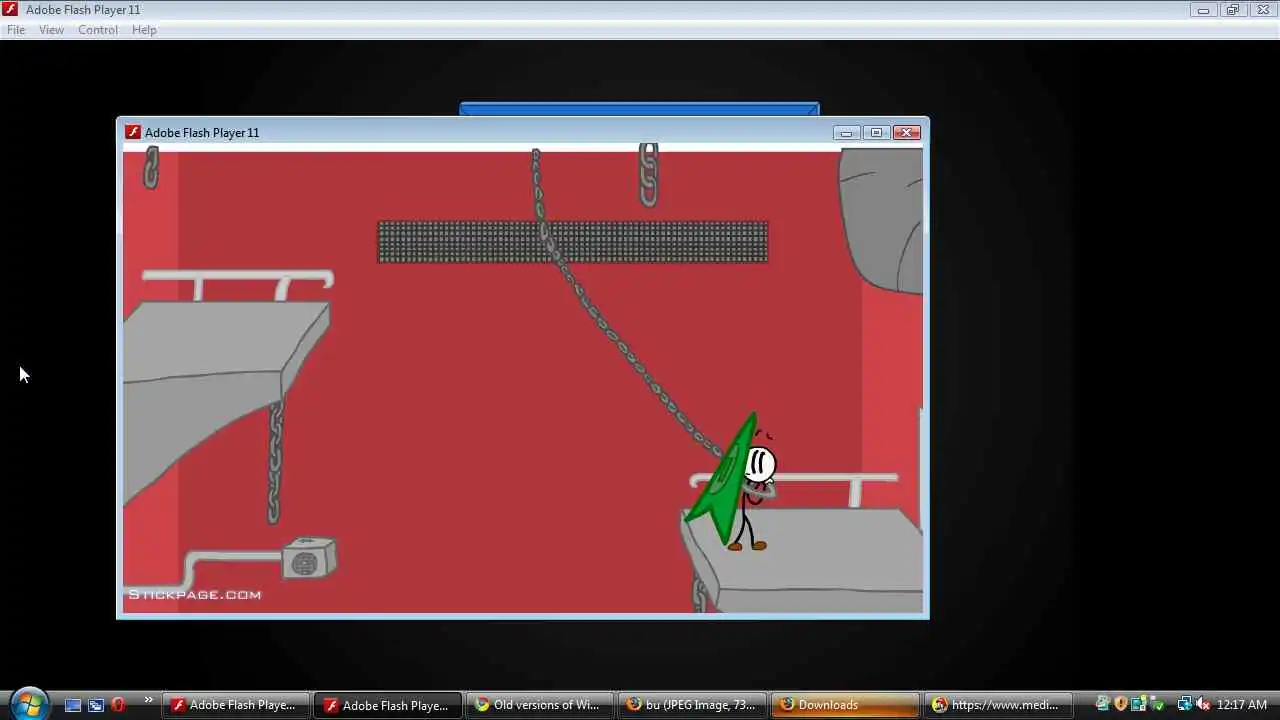Switch to Downloads taskbar button
This screenshot has height=720, width=1280.
[x=846, y=705]
